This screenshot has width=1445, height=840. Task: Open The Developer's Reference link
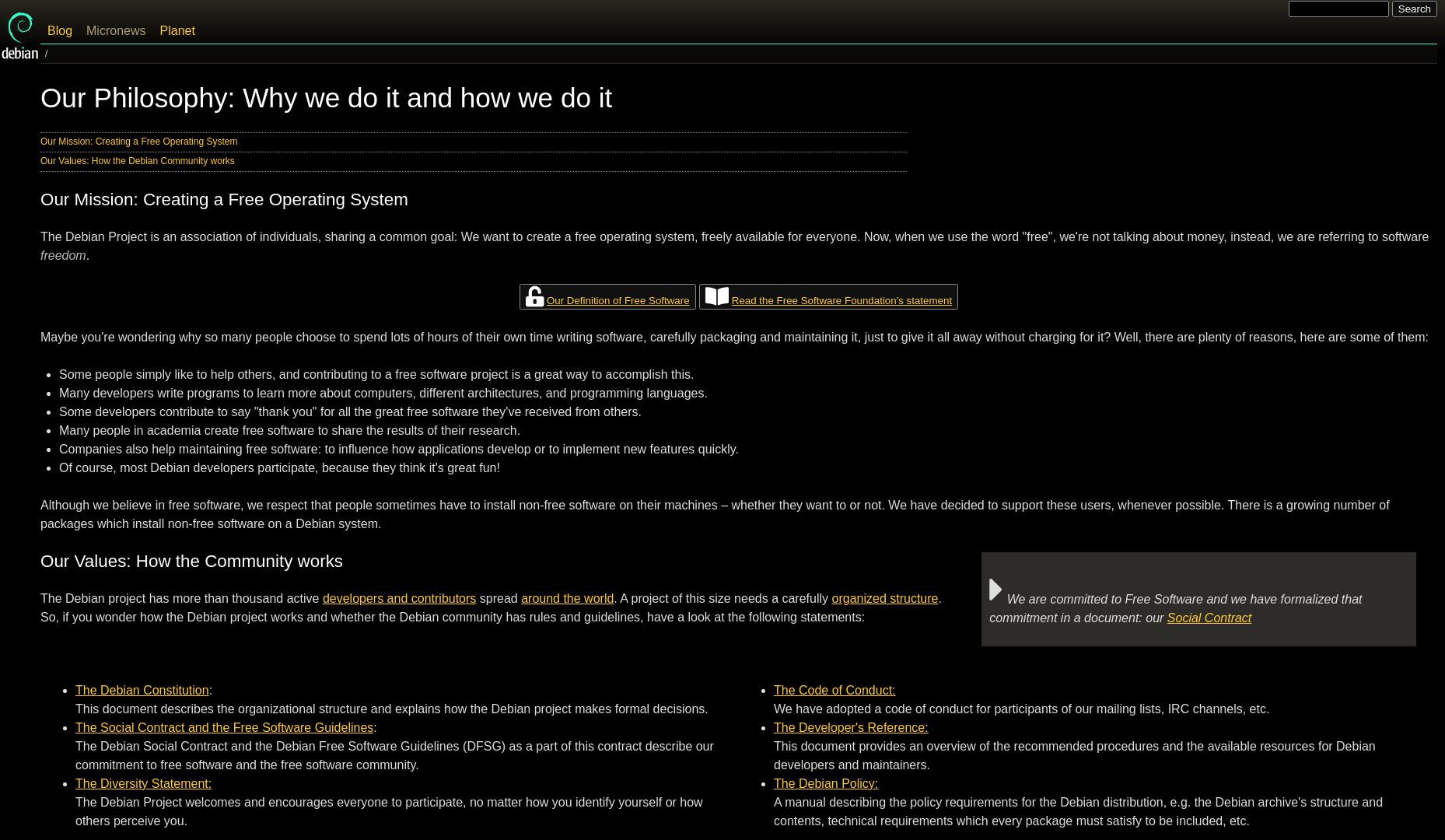pos(850,727)
